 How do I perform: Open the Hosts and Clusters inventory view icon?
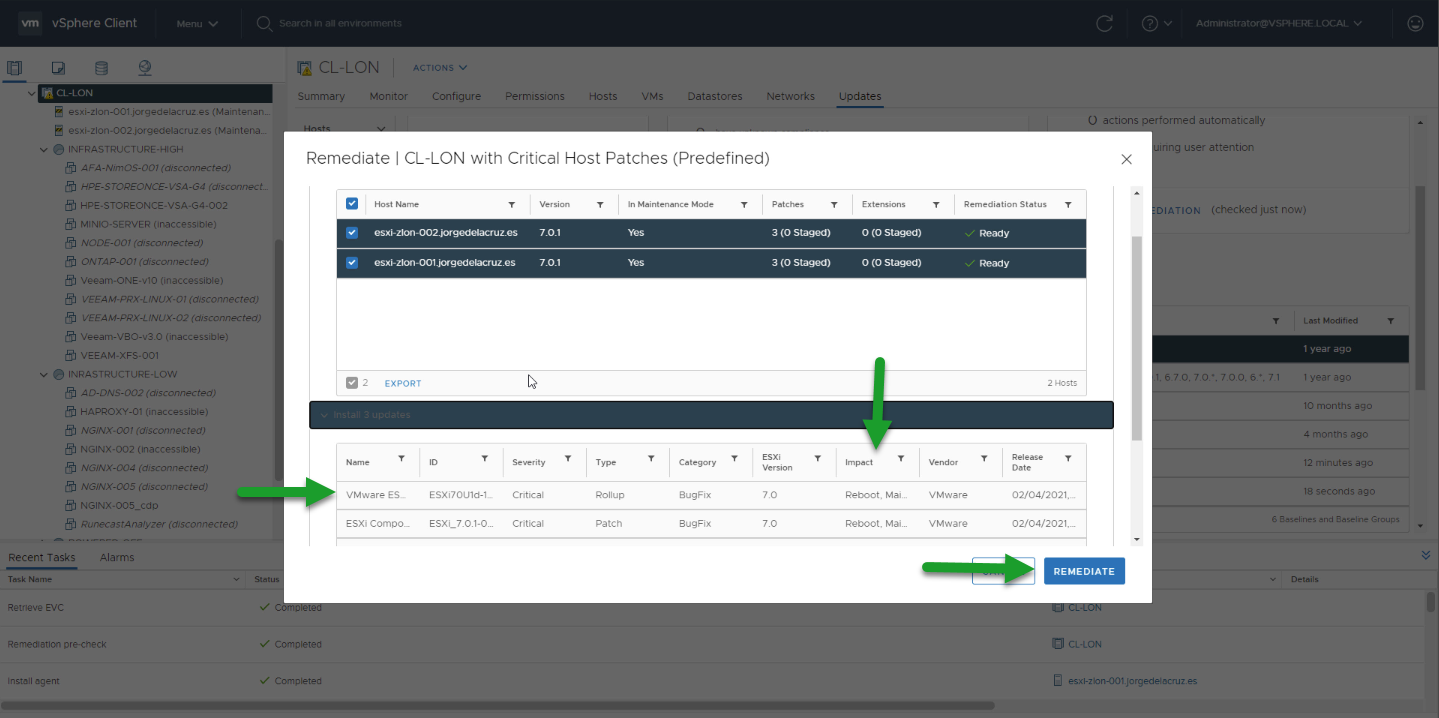[14, 68]
